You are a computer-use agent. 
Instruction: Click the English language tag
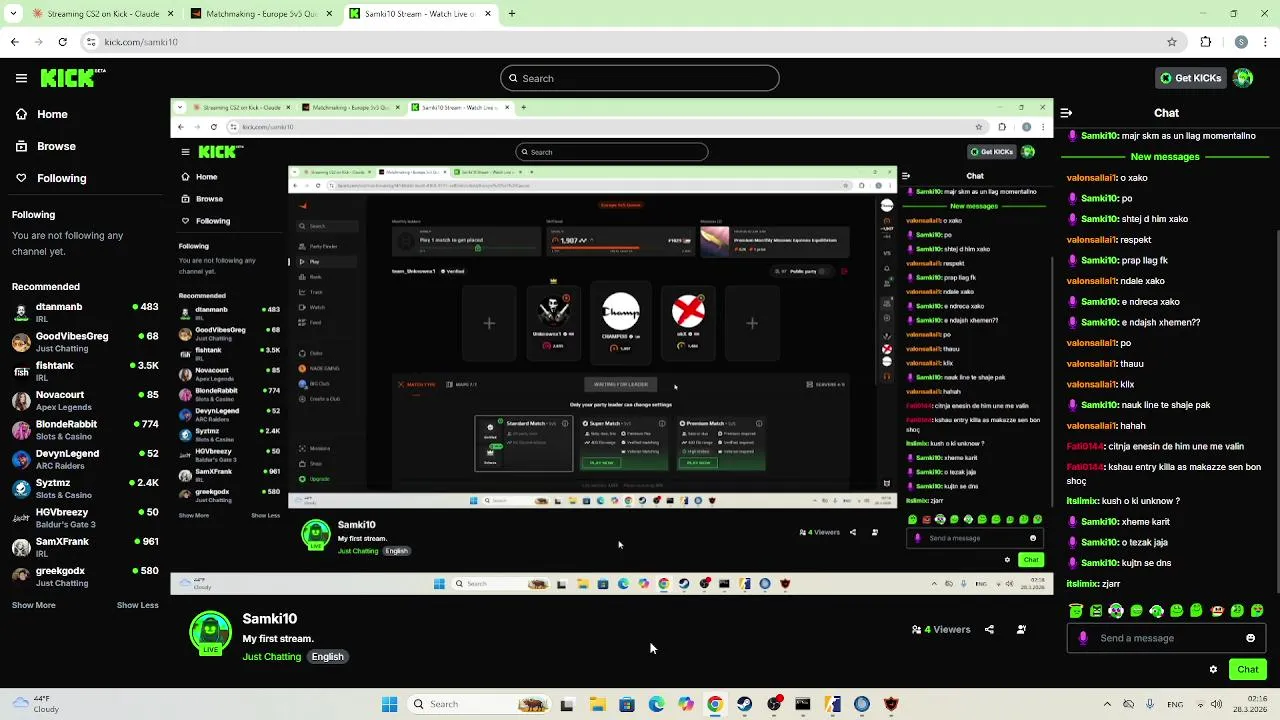[328, 657]
